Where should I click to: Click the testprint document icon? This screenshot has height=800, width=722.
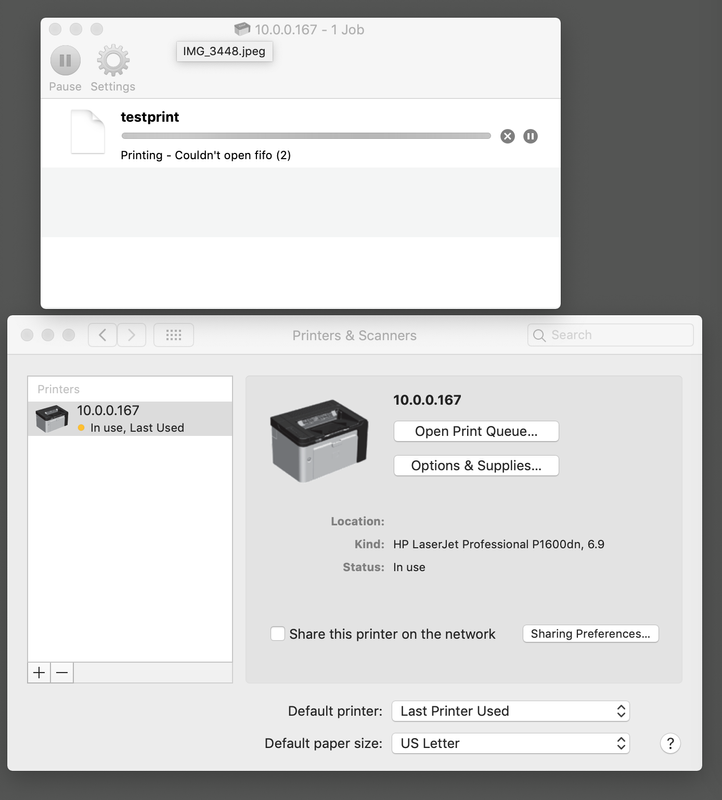(88, 132)
